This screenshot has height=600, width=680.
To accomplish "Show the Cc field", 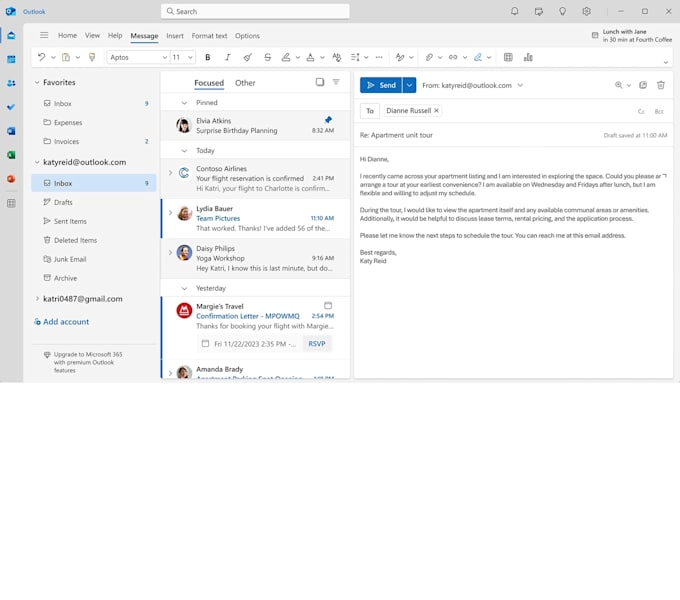I will [x=641, y=111].
